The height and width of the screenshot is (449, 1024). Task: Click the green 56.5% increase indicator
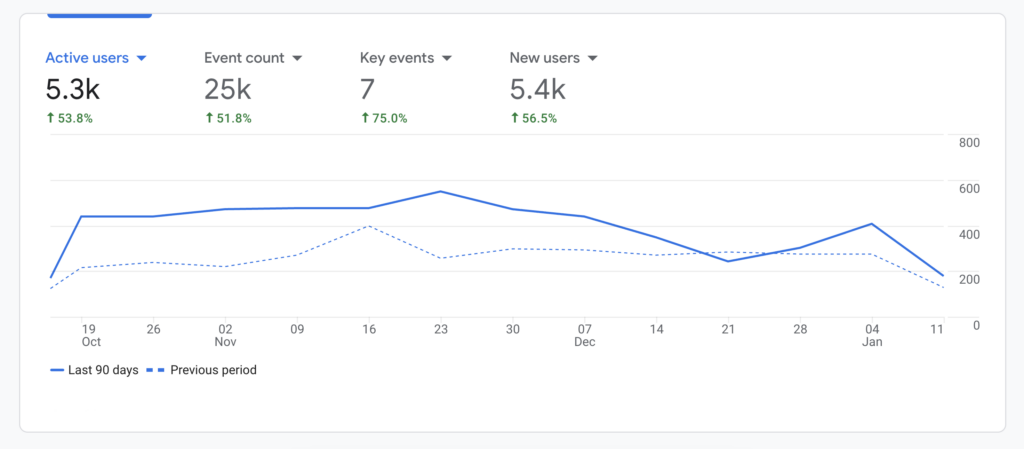[534, 118]
